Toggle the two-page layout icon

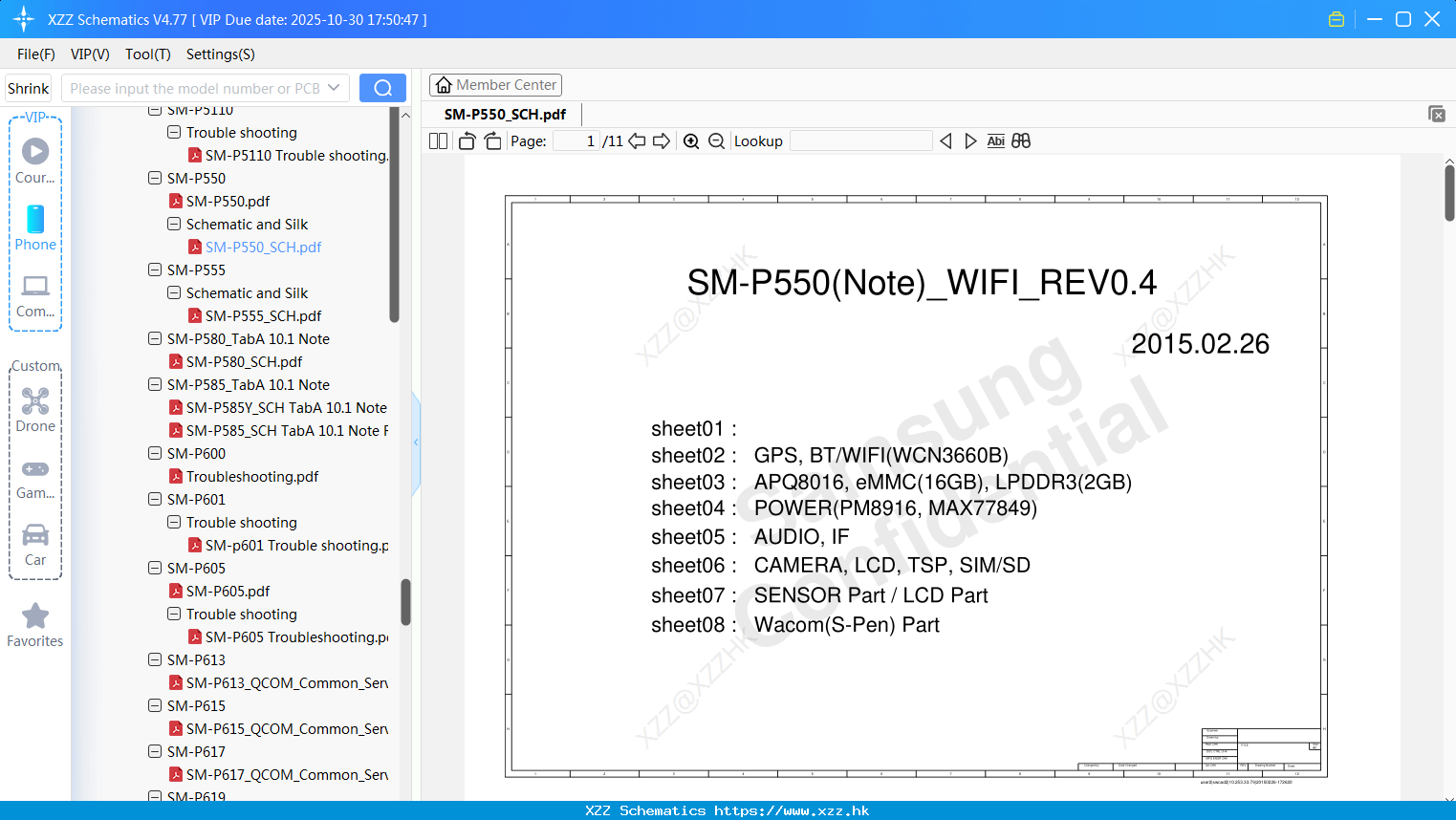[x=438, y=140]
